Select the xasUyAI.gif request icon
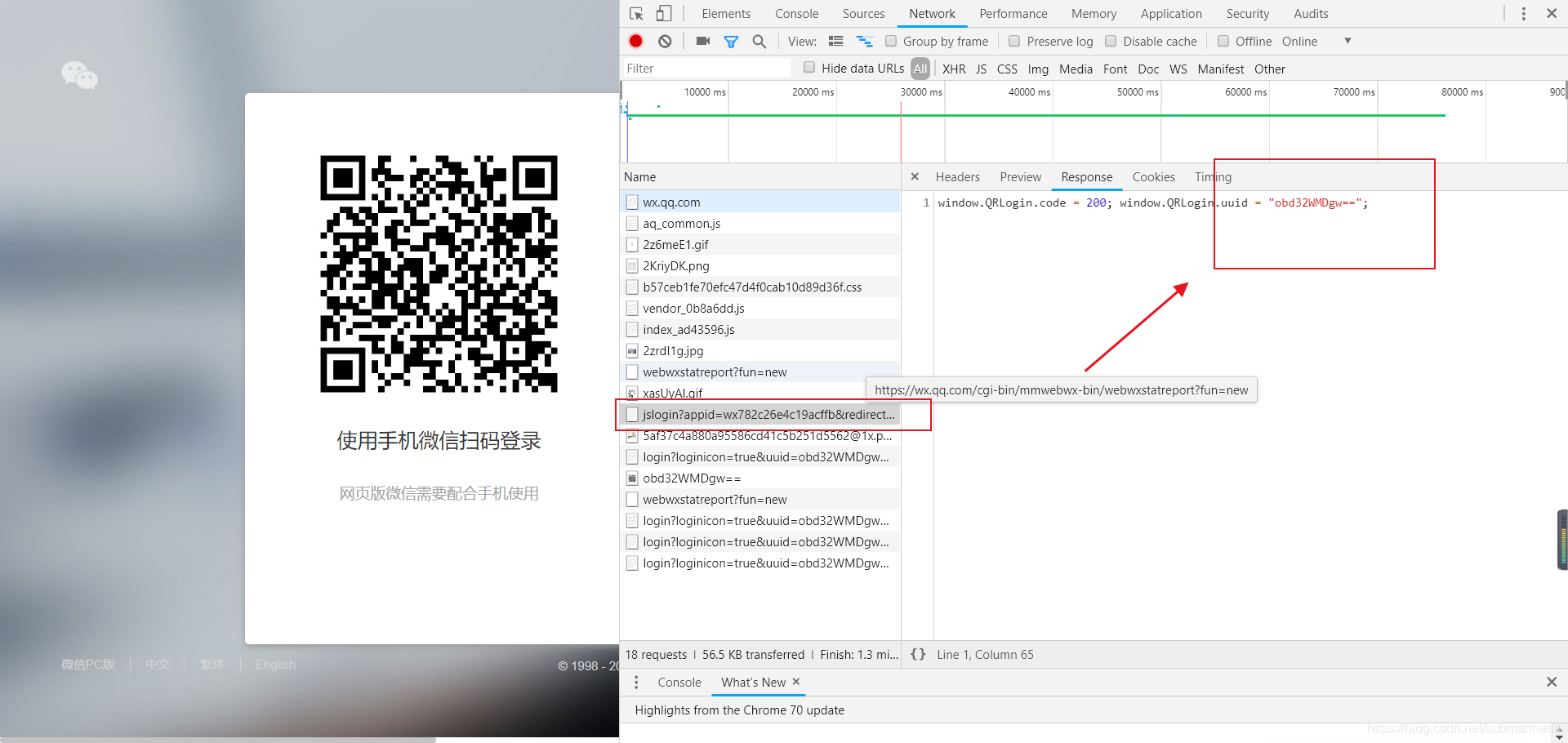 [632, 394]
